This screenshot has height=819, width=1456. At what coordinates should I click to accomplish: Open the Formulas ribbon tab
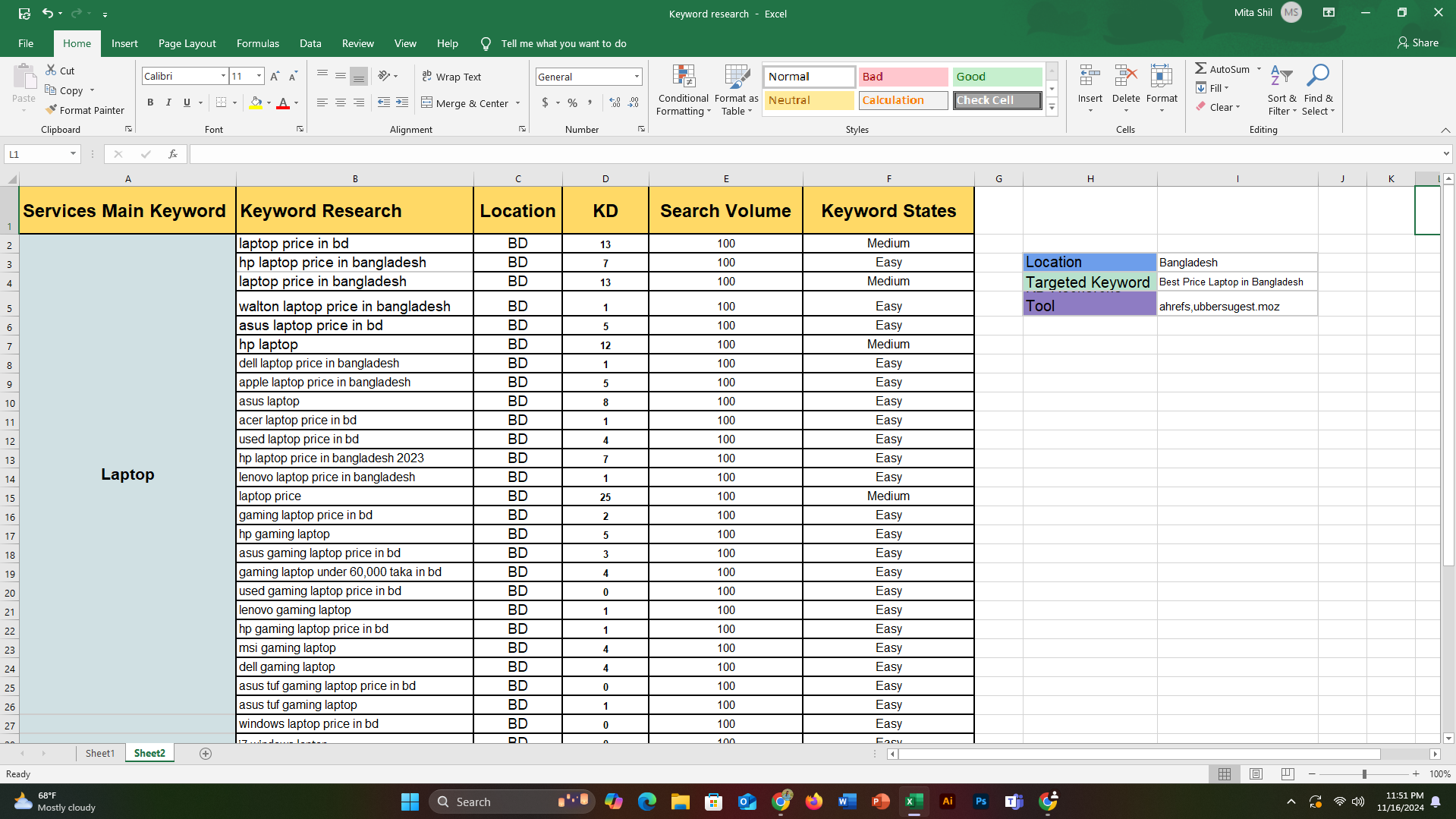click(257, 43)
